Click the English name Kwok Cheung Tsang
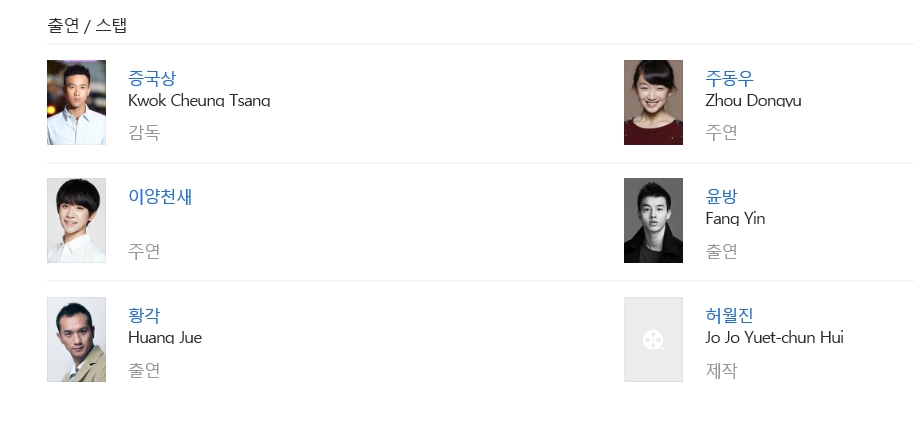 (199, 100)
